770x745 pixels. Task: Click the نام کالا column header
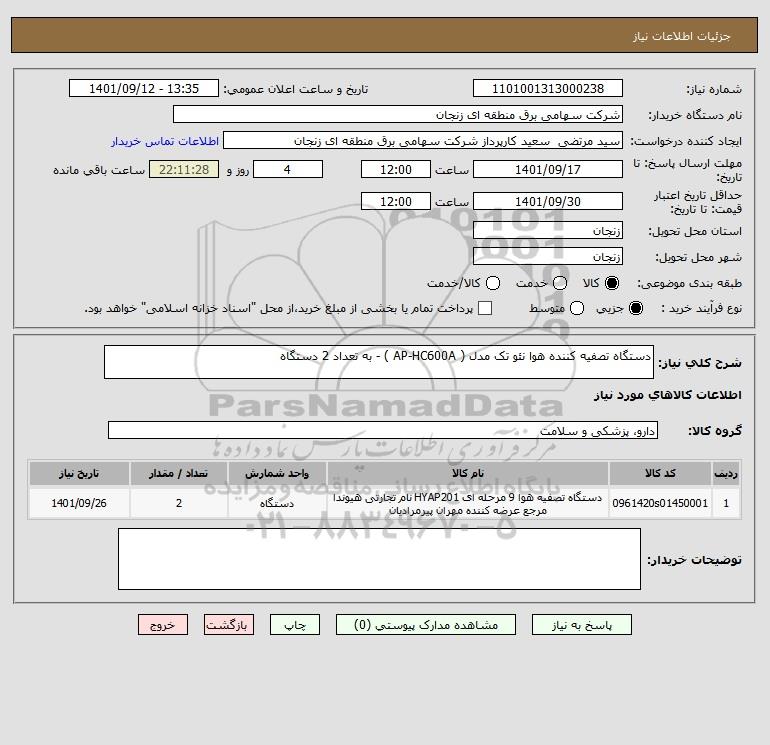pos(468,473)
